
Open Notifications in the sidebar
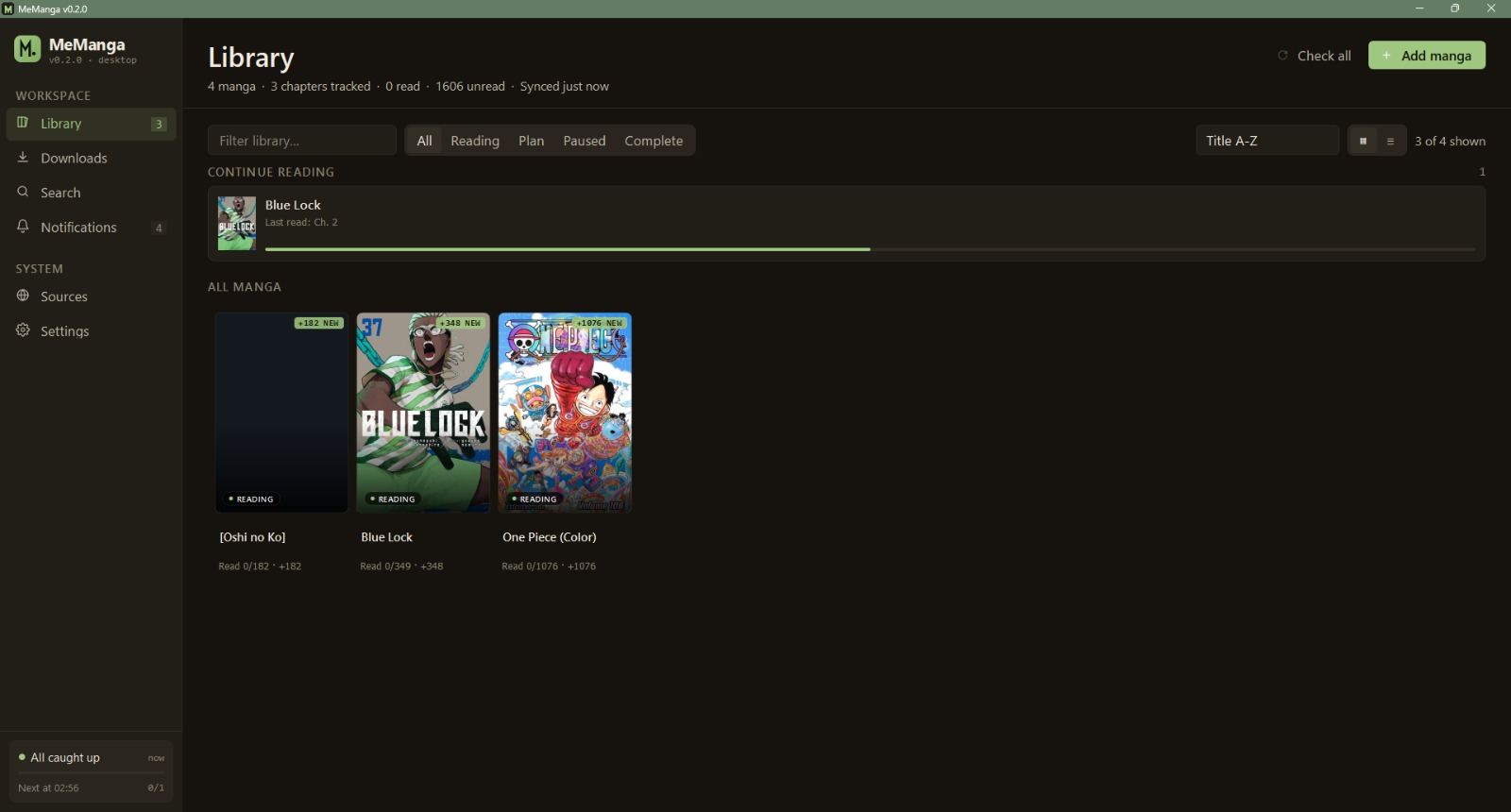click(92, 228)
